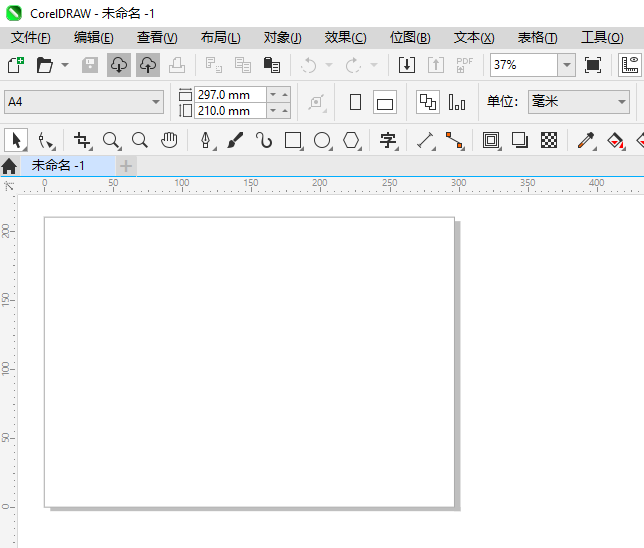
Task: Click the Copy icon
Action: 243,65
